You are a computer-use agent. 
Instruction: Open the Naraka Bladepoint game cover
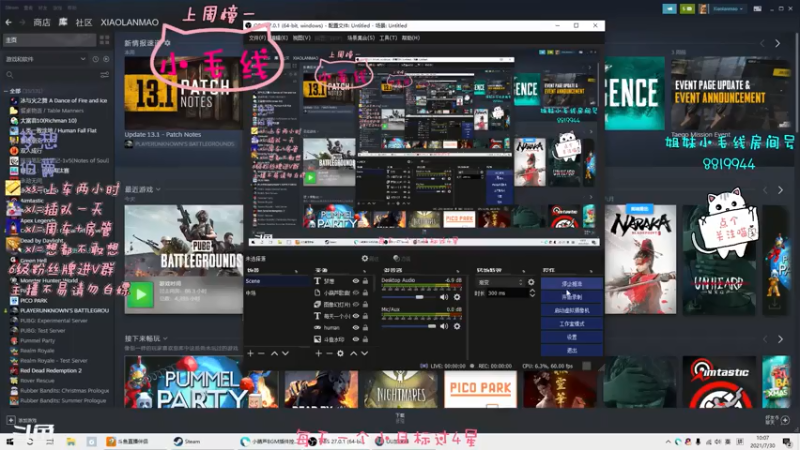point(640,260)
